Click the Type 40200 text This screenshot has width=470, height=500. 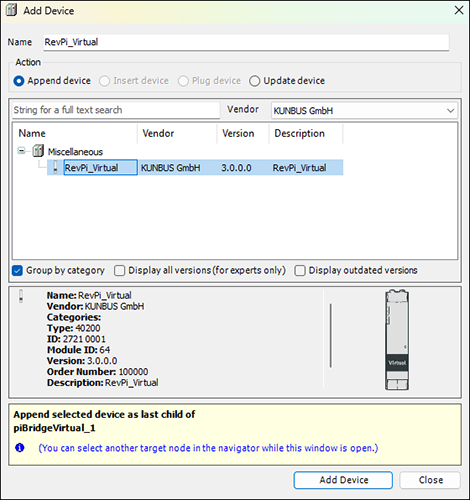[73, 328]
